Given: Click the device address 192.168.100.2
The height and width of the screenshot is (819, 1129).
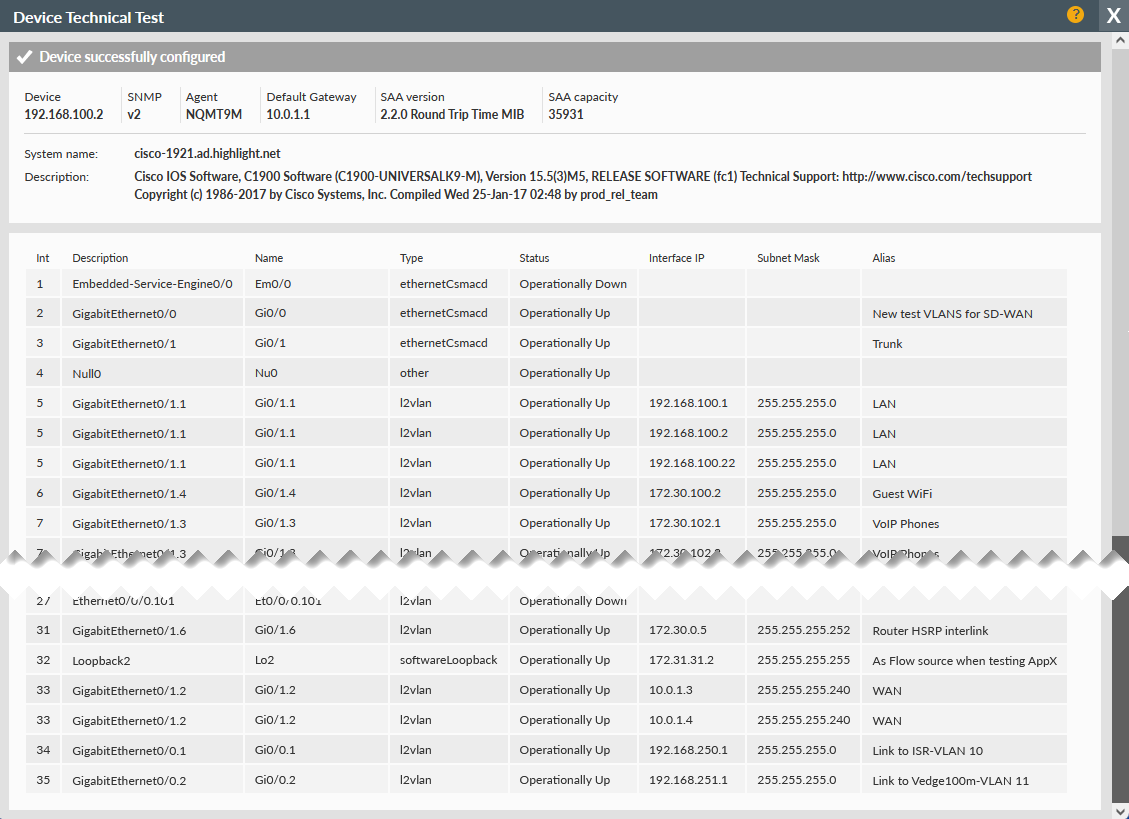Looking at the screenshot, I should click(x=63, y=114).
